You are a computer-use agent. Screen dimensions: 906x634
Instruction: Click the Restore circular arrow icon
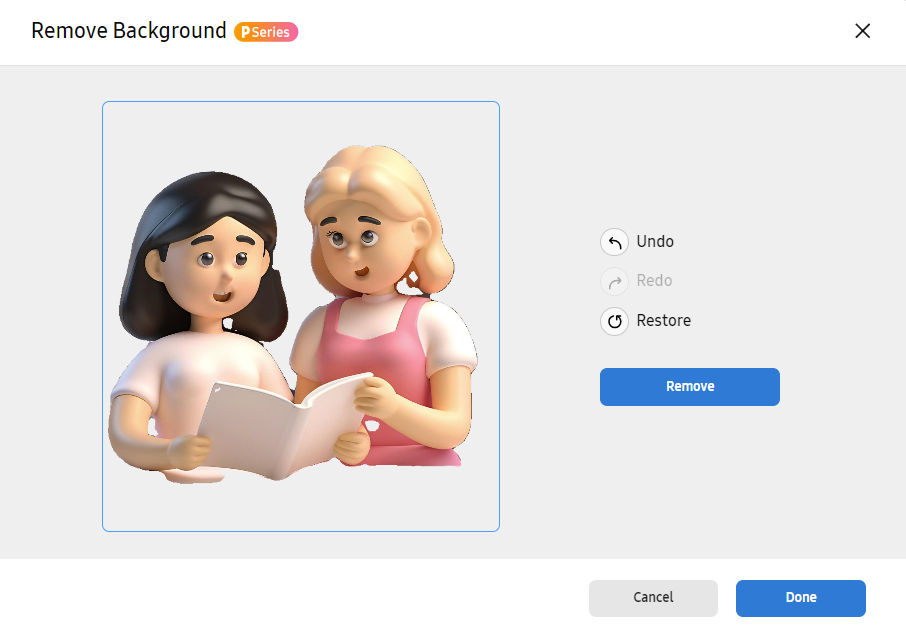[x=614, y=321]
